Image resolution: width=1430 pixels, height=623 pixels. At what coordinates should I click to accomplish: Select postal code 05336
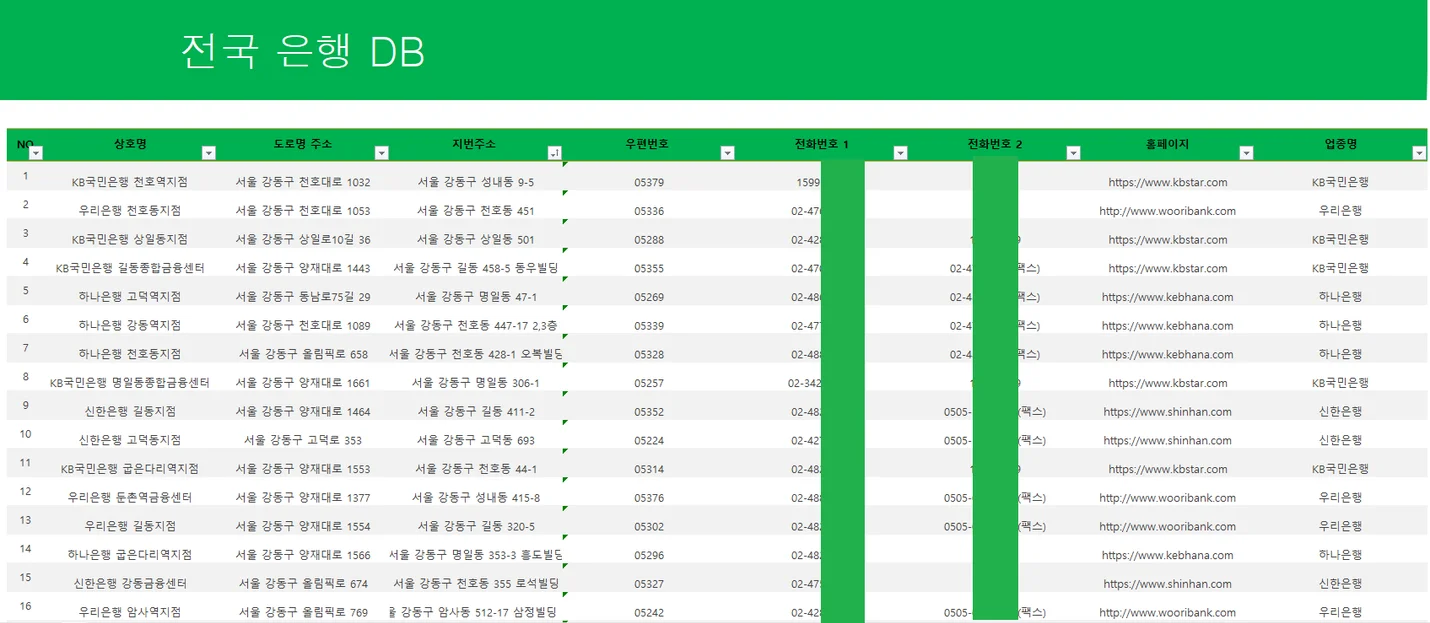649,211
